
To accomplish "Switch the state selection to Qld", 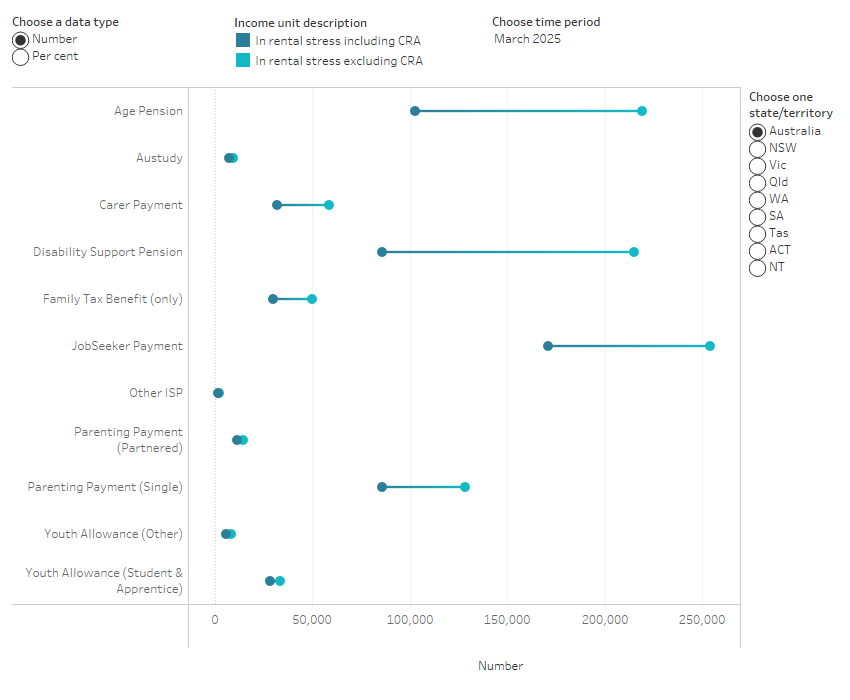I will point(758,182).
